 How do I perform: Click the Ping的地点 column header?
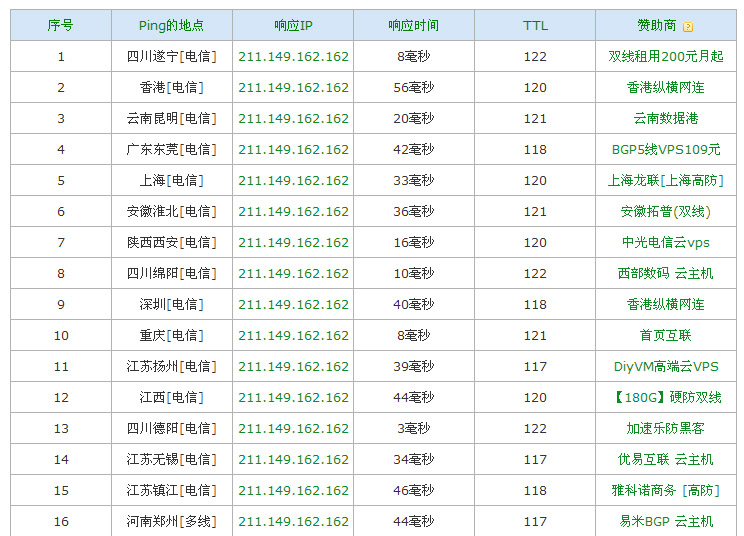tap(171, 26)
